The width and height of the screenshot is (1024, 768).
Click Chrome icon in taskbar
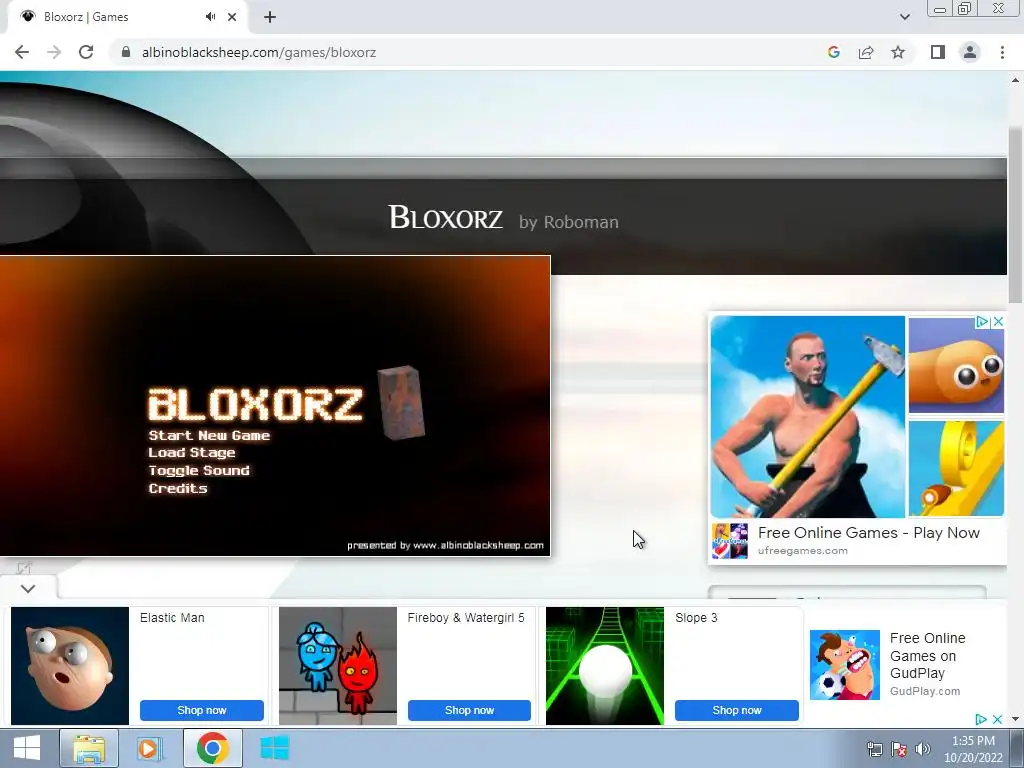click(213, 748)
